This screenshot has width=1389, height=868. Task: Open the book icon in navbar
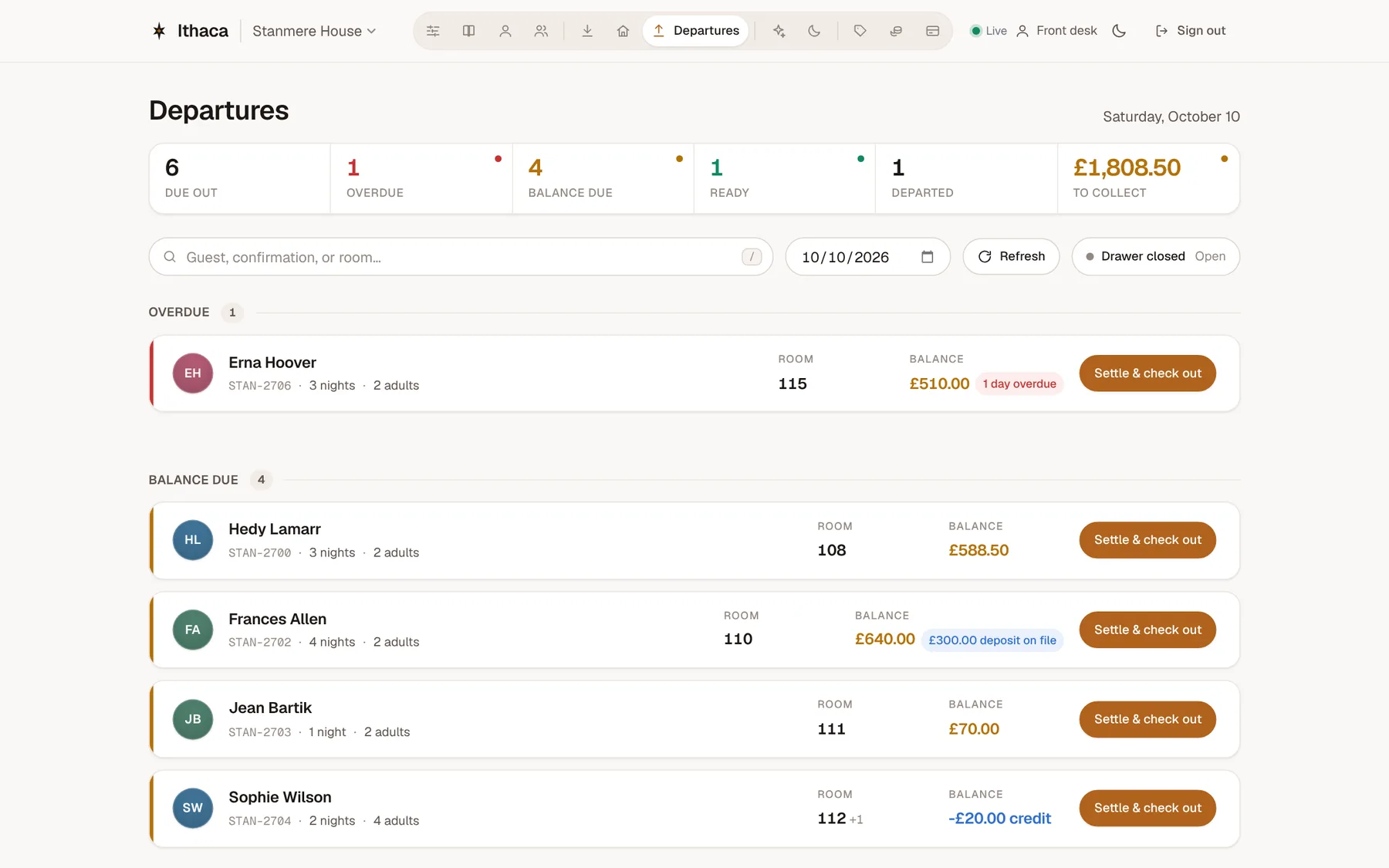coord(468,31)
